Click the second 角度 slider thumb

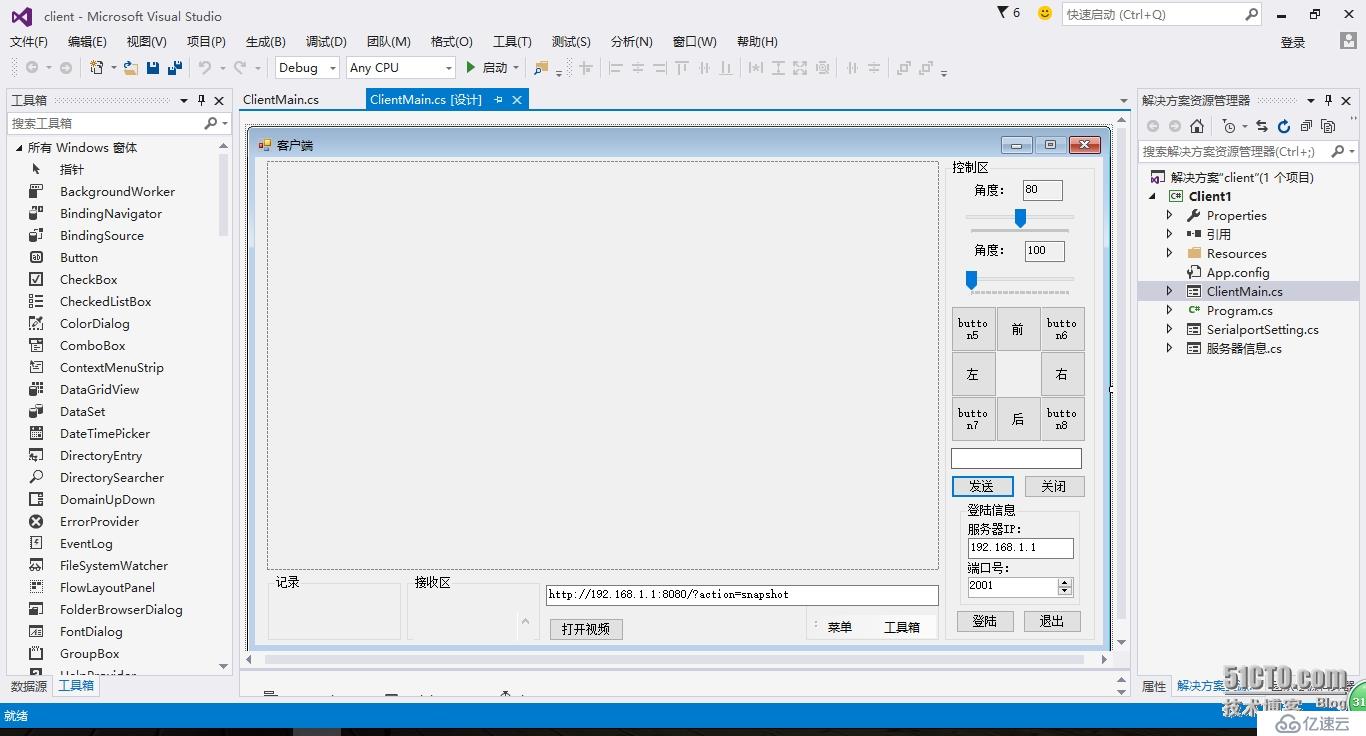pyautogui.click(x=971, y=280)
